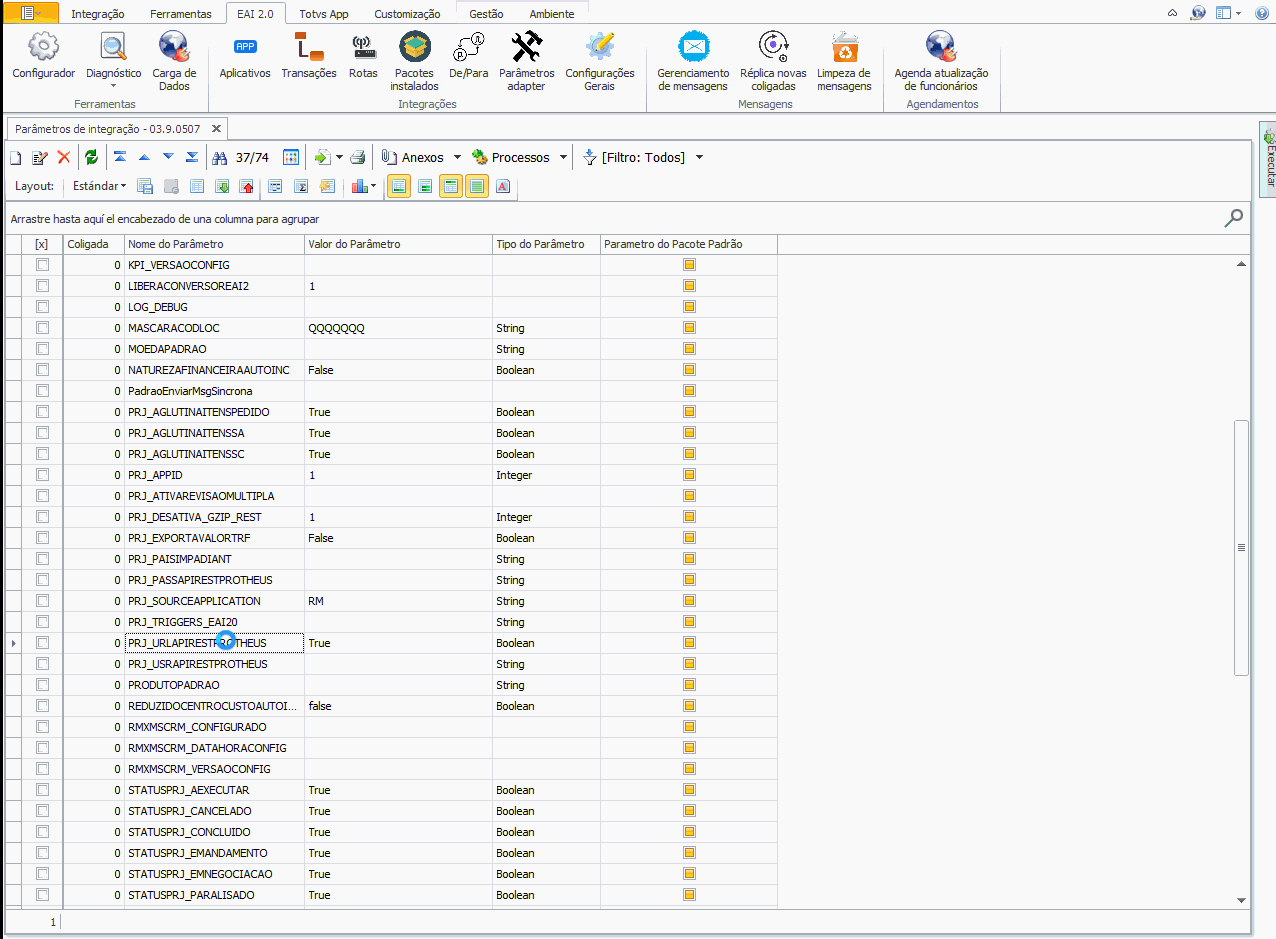Image resolution: width=1276 pixels, height=939 pixels.
Task: Open Pacotes instalados
Action: click(415, 60)
